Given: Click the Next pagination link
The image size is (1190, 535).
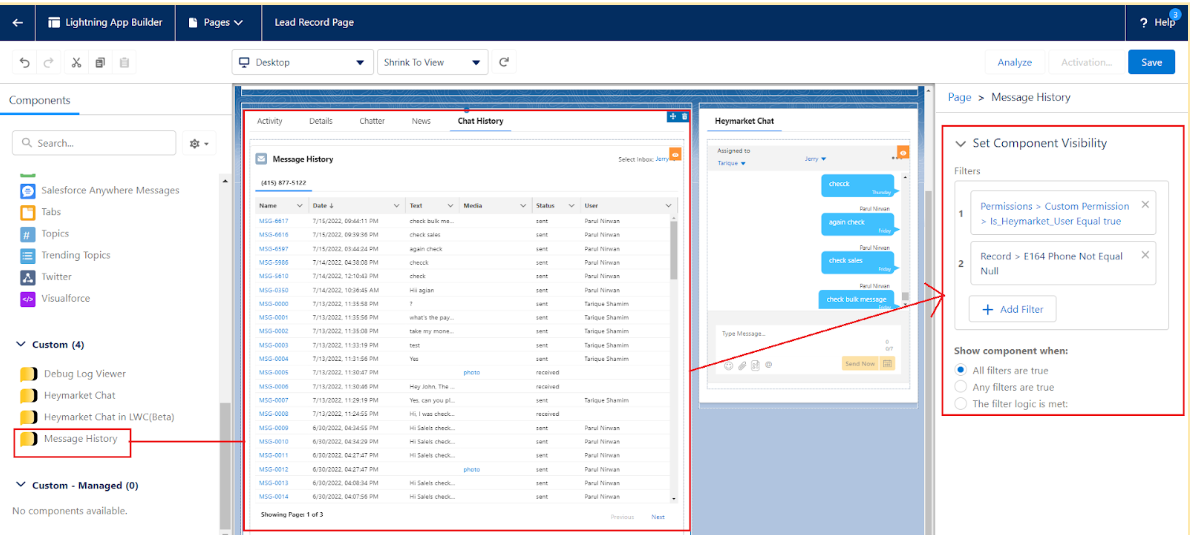Looking at the screenshot, I should click(x=658, y=517).
